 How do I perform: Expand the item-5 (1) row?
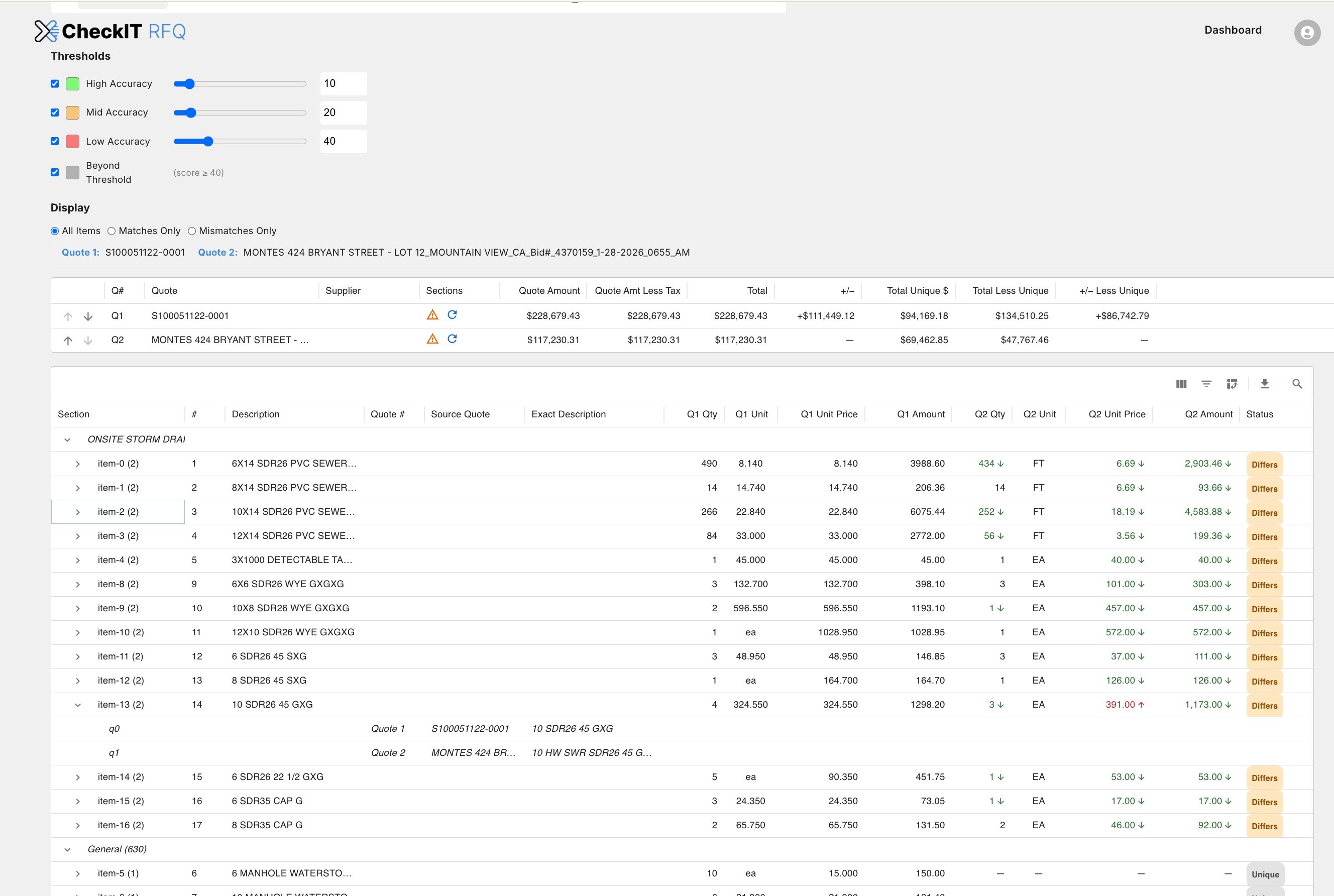(x=78, y=874)
